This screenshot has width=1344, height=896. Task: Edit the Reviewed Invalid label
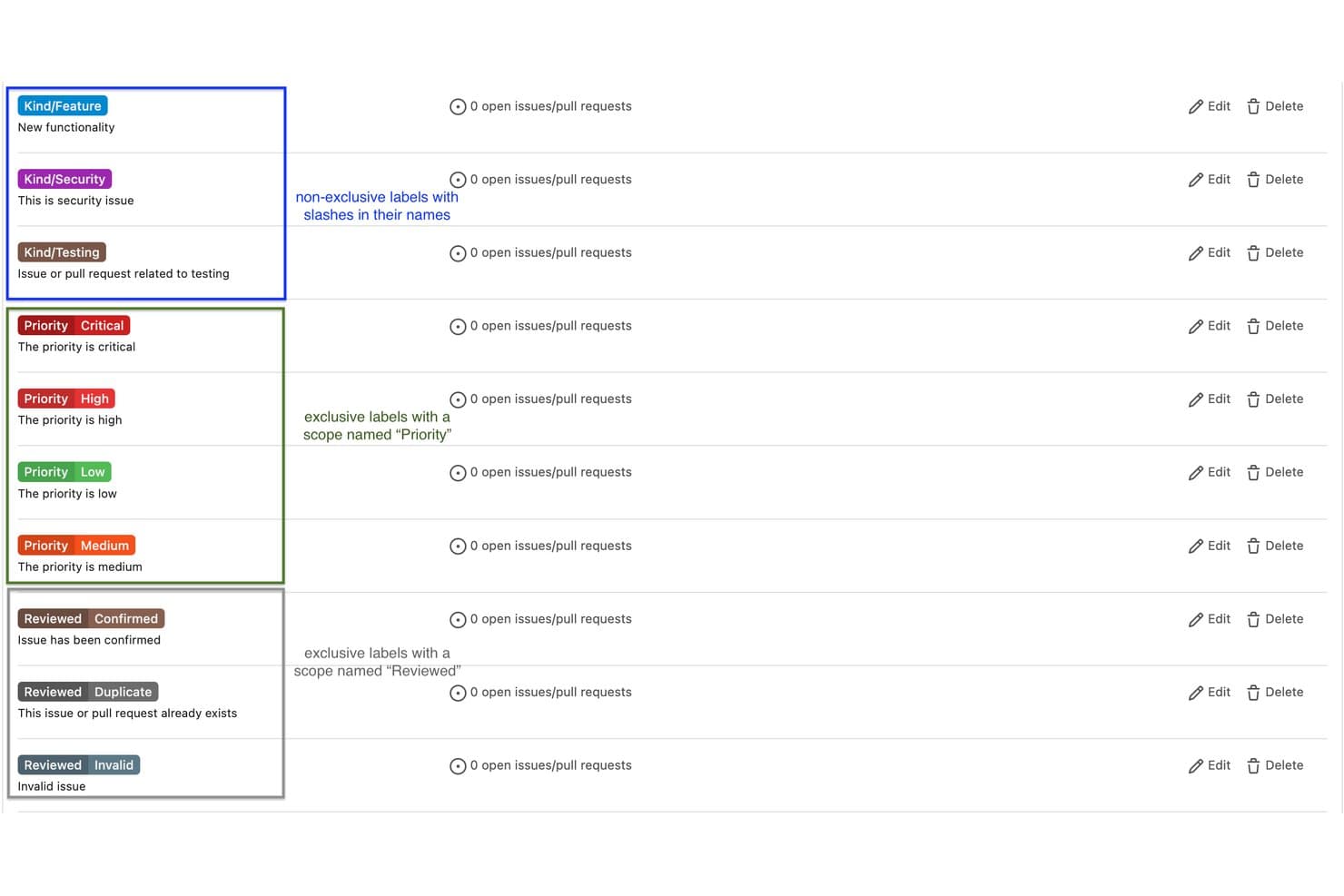1209,766
